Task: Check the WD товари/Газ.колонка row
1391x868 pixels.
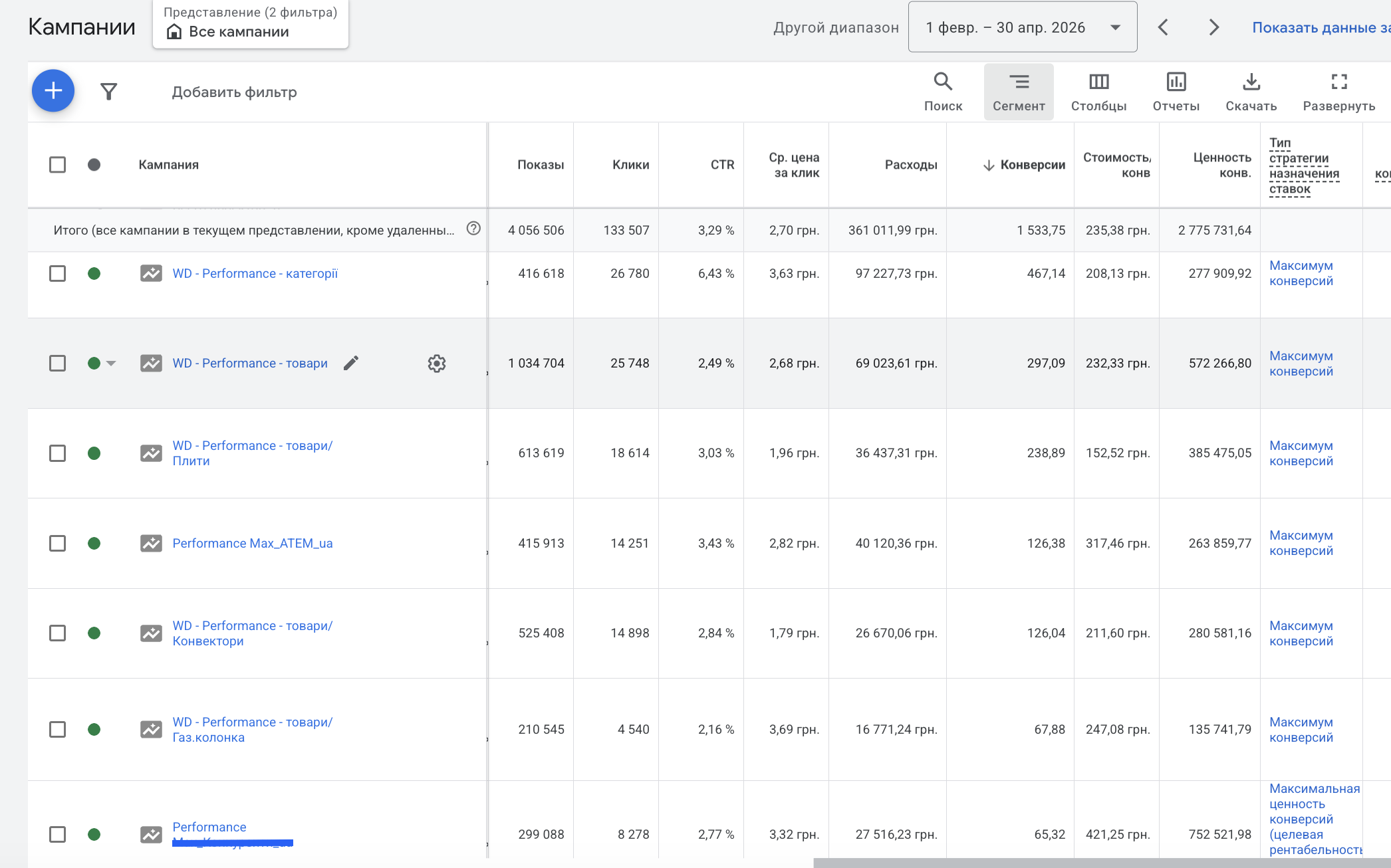Action: pos(58,729)
